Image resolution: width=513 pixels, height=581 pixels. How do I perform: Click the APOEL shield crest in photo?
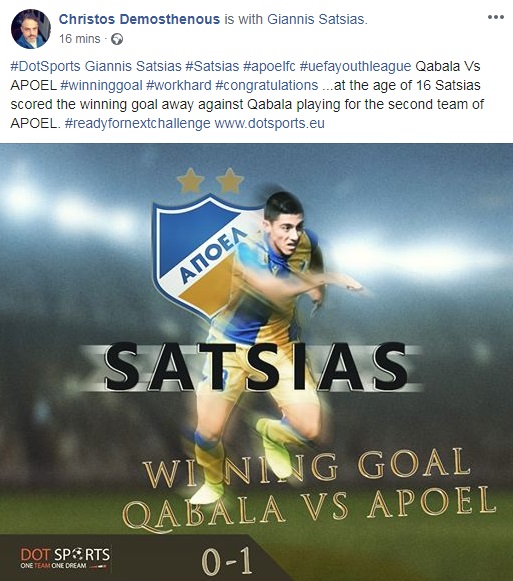click(x=198, y=256)
